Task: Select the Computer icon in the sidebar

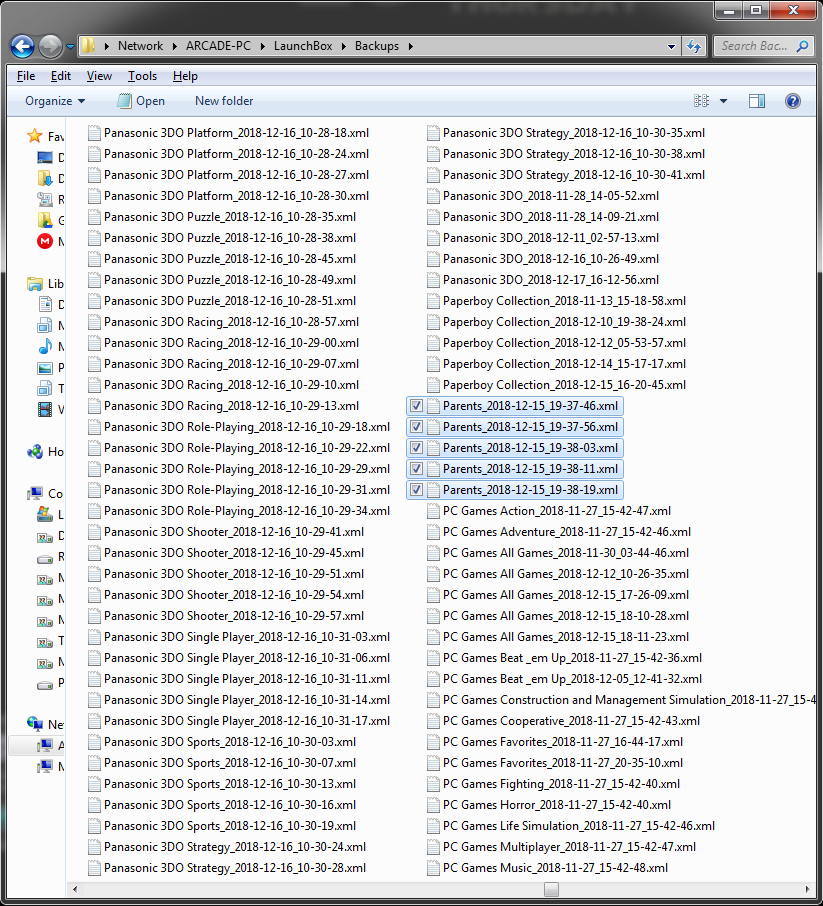Action: tap(35, 493)
